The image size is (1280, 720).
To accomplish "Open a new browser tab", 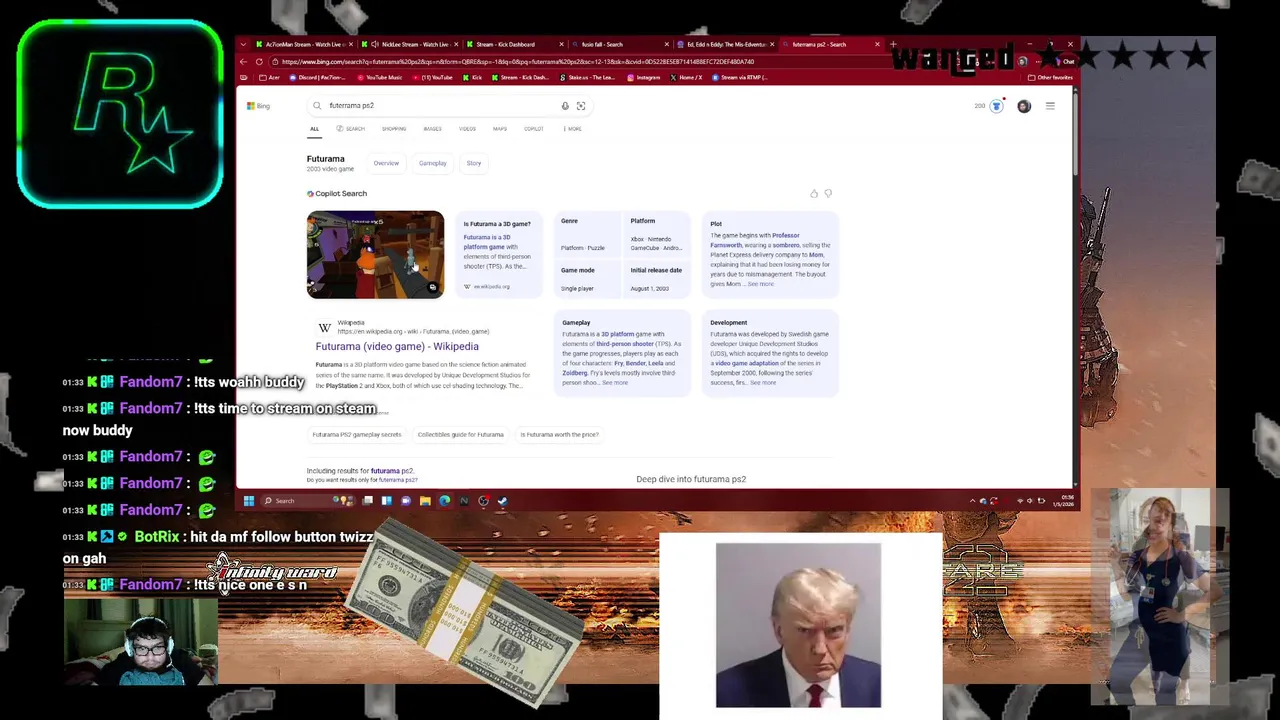I will point(893,44).
